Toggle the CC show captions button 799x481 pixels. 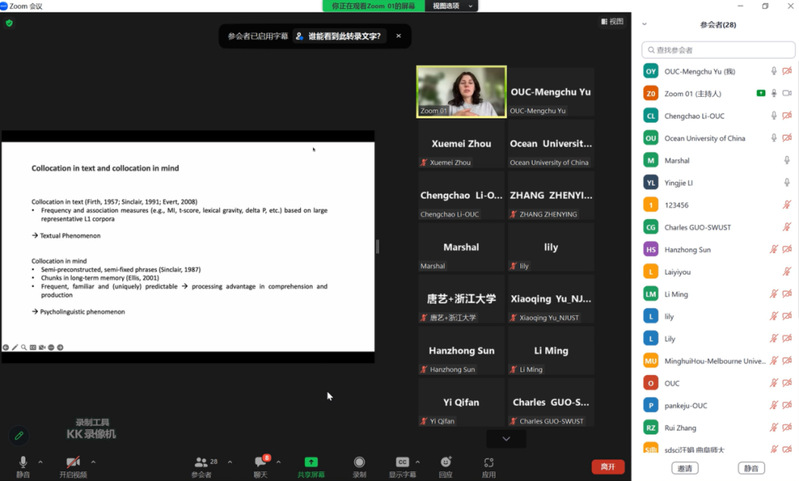402,464
